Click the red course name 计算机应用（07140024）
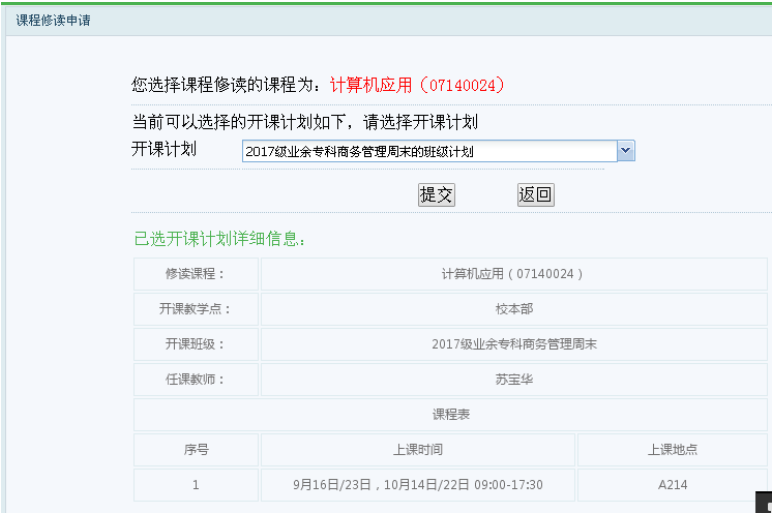Viewport: 779px width, 522px height. (x=416, y=85)
